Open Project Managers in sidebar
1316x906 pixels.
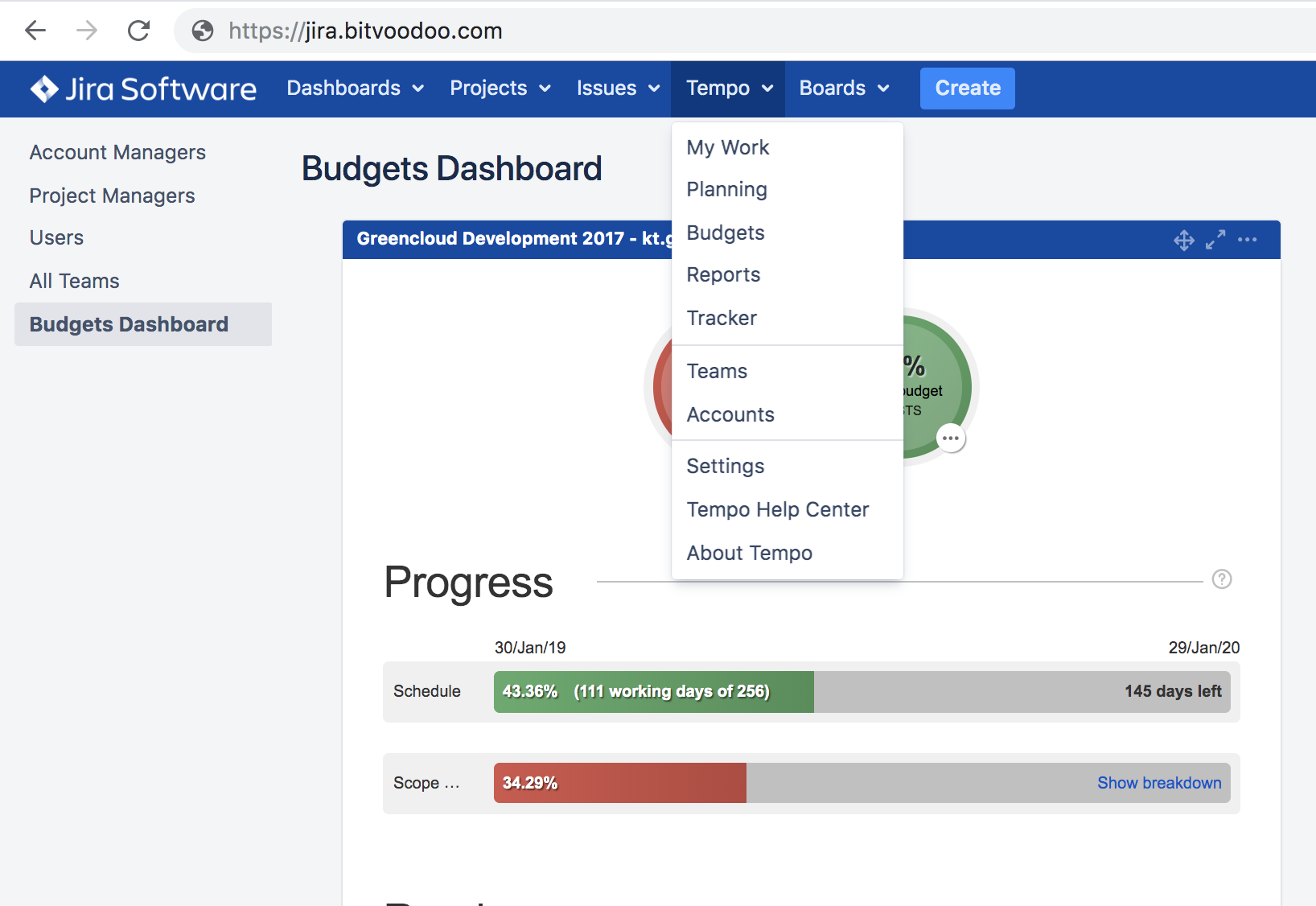[x=113, y=196]
